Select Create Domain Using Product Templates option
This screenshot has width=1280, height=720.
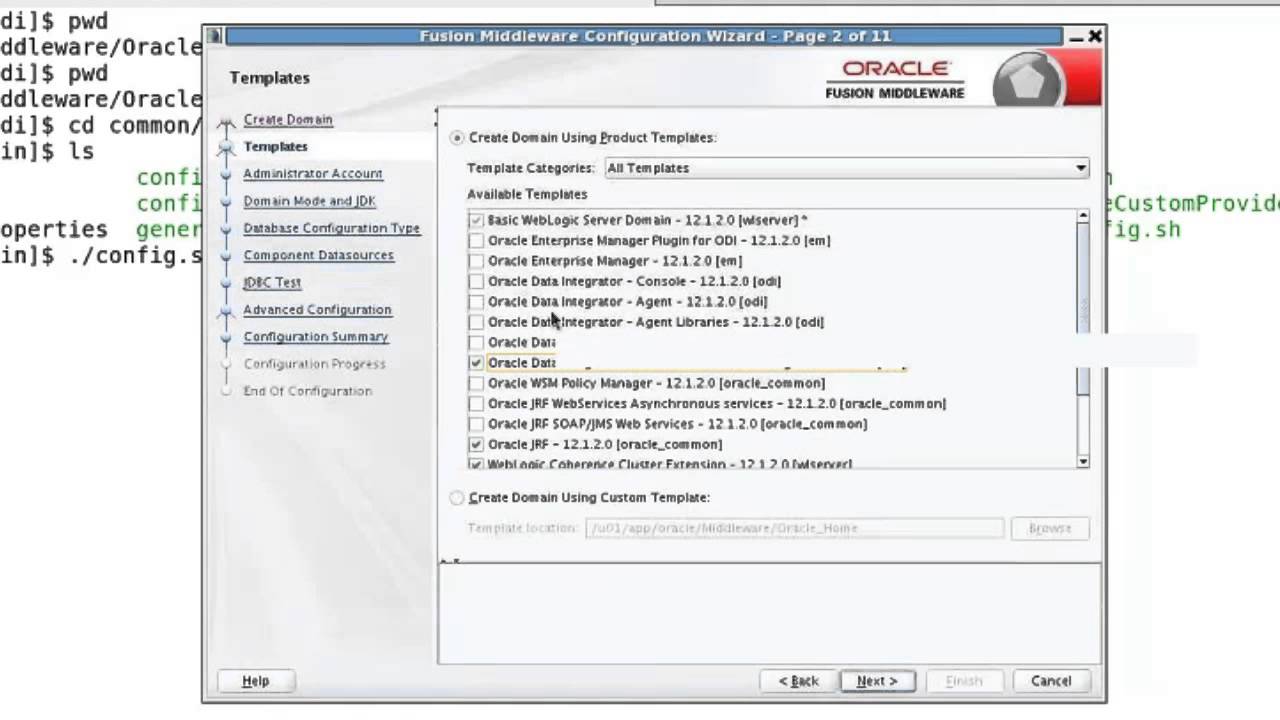click(x=457, y=138)
